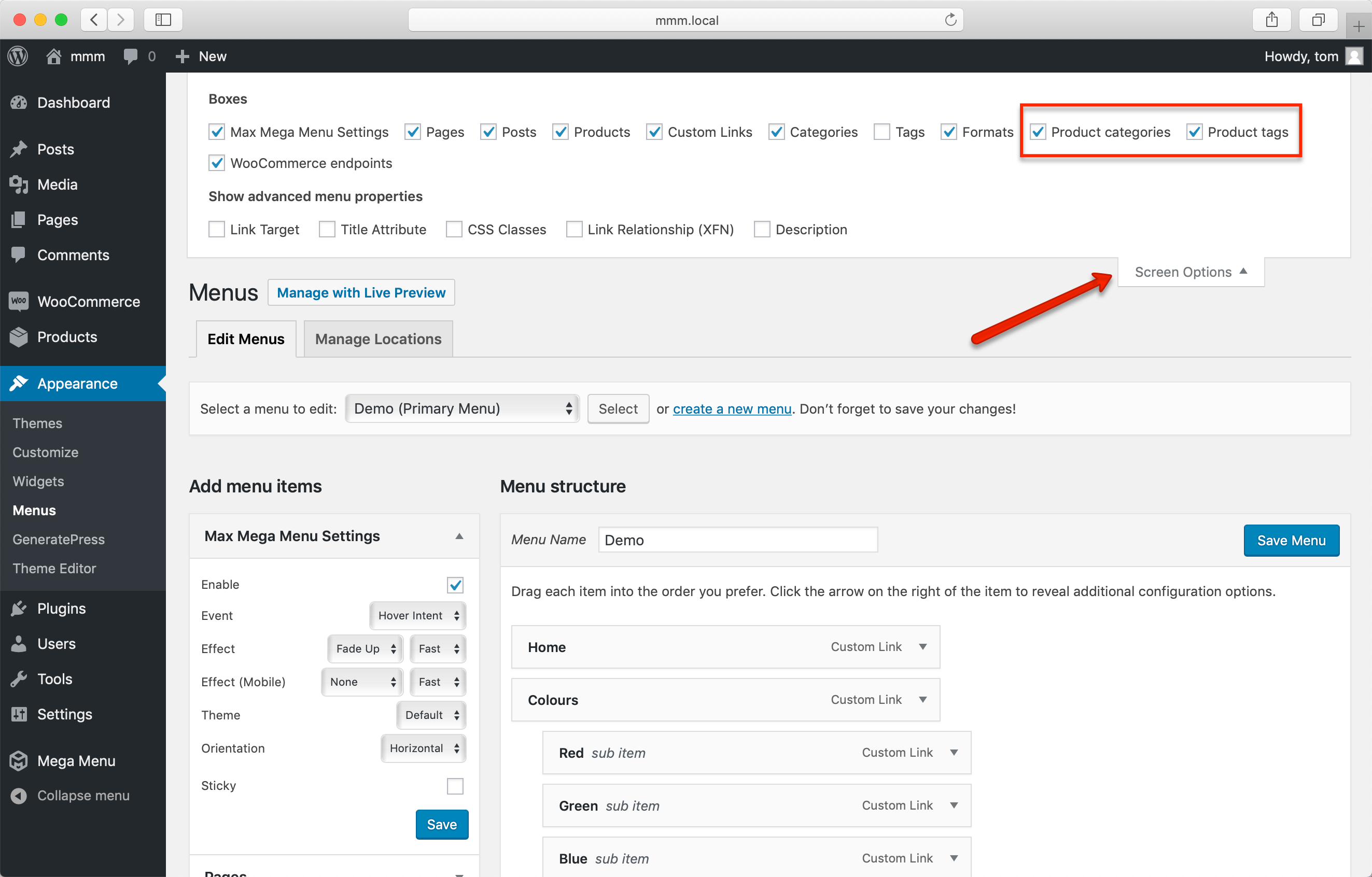Click the Manage with Live Preview button

[361, 291]
